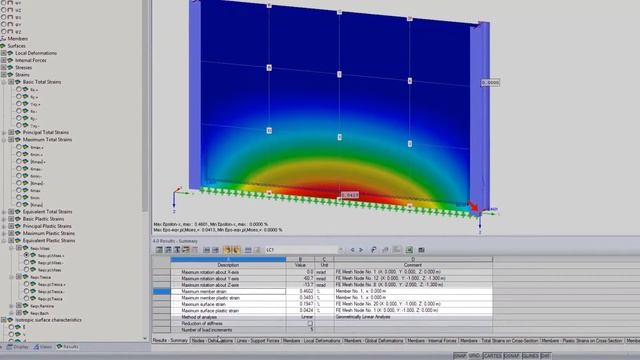Toggle GLINES in the status bar
640x360 pixels.
[x=530, y=356]
